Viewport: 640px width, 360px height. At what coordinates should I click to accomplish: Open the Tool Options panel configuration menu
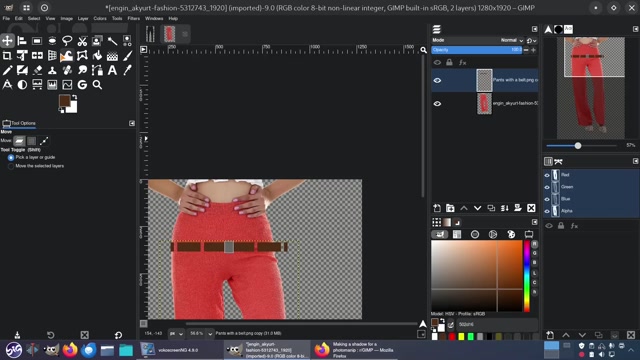132,123
